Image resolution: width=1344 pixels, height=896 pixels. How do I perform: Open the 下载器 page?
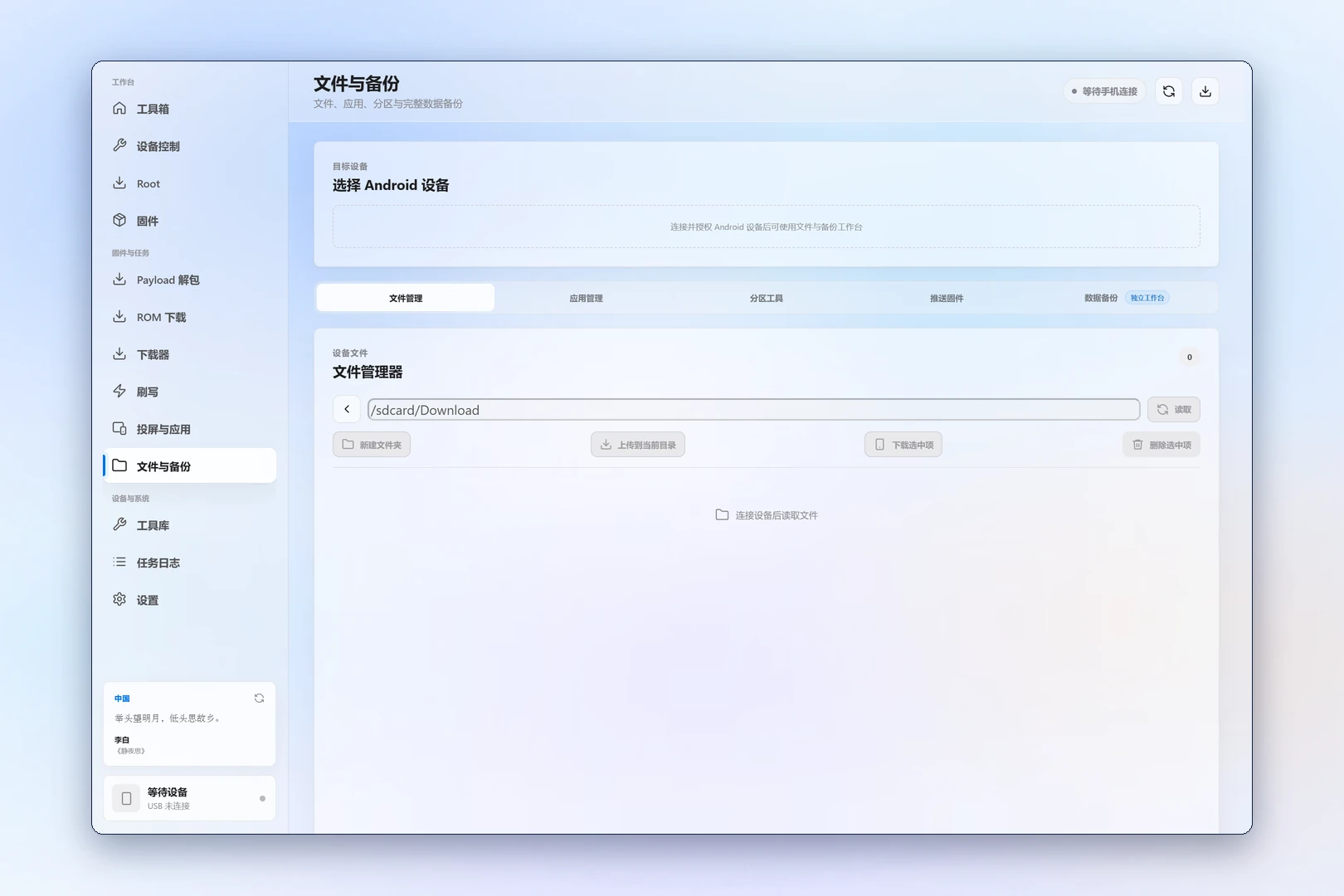coord(189,354)
